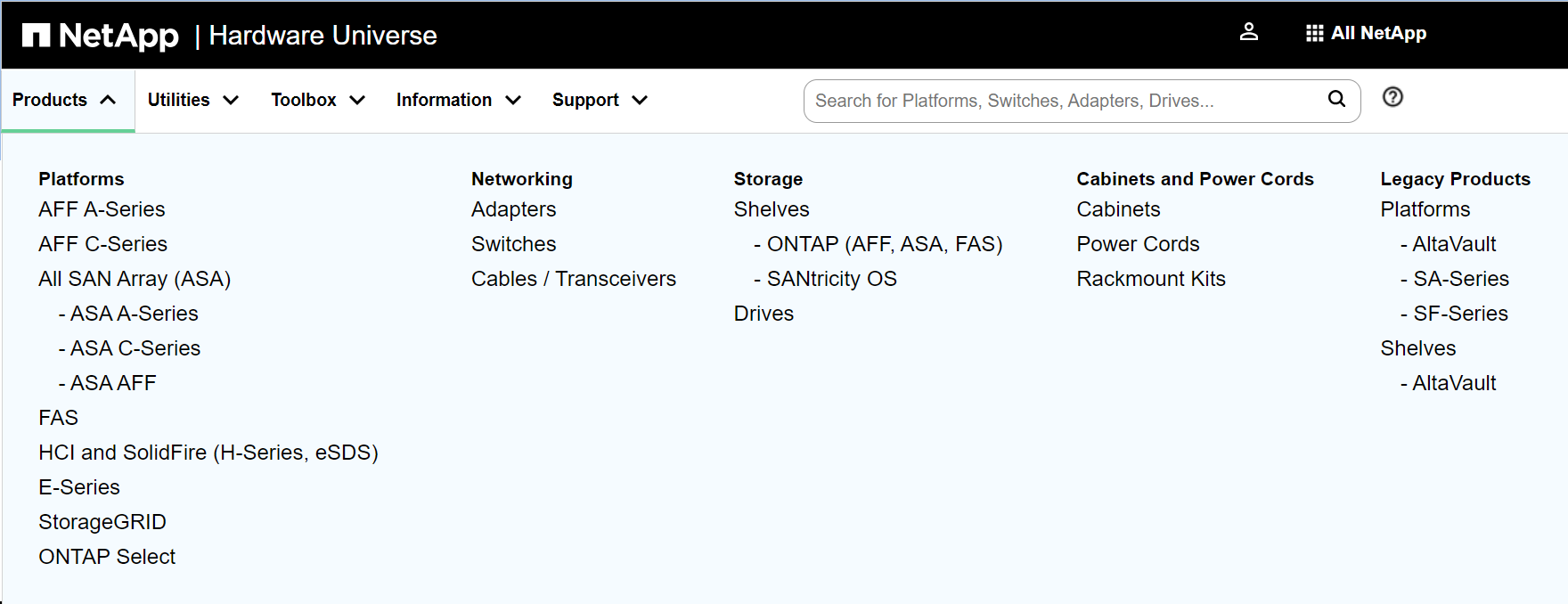Image resolution: width=1568 pixels, height=604 pixels.
Task: Focus the platforms search field
Action: coord(1065,101)
